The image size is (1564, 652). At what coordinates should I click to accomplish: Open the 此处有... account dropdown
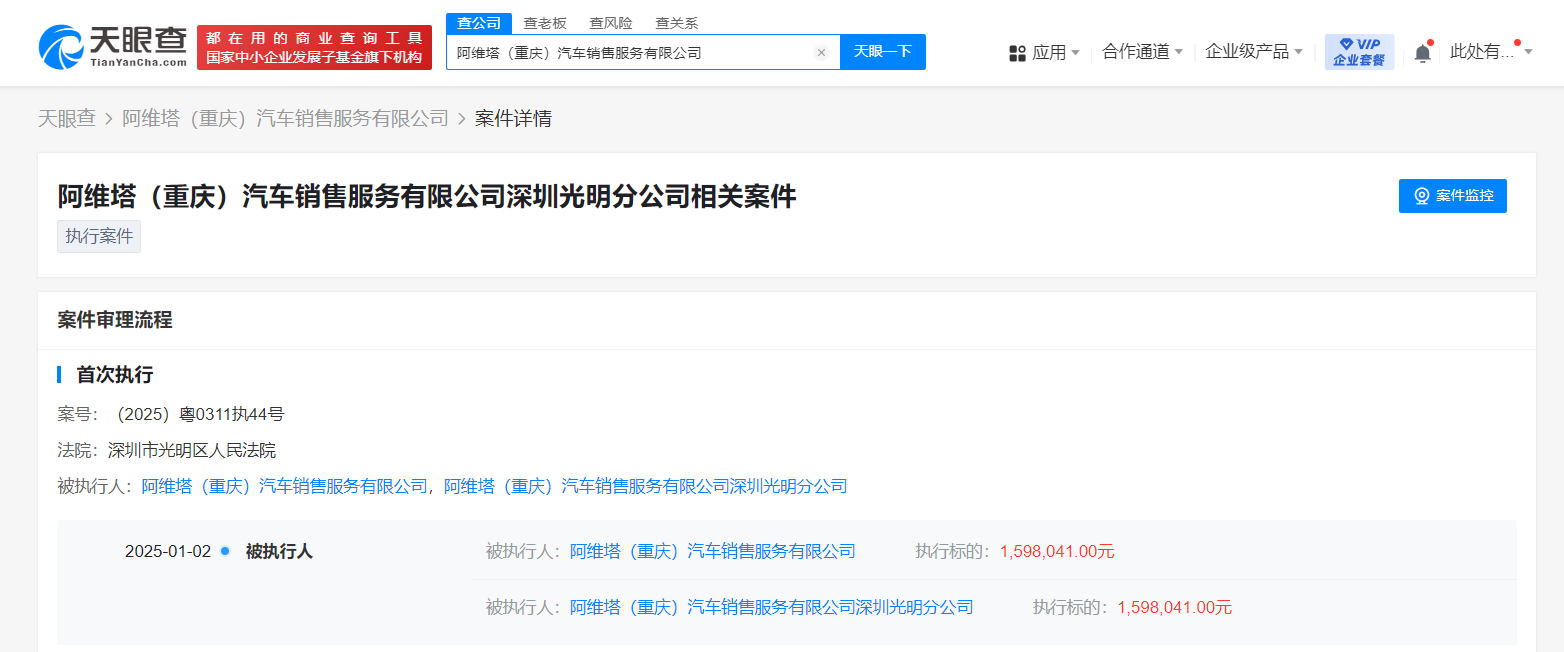pyautogui.click(x=1491, y=52)
